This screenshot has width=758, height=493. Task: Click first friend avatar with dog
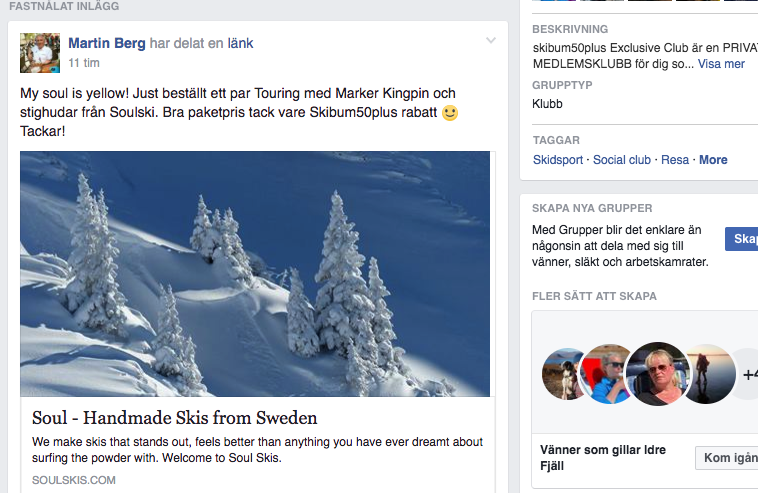(563, 375)
